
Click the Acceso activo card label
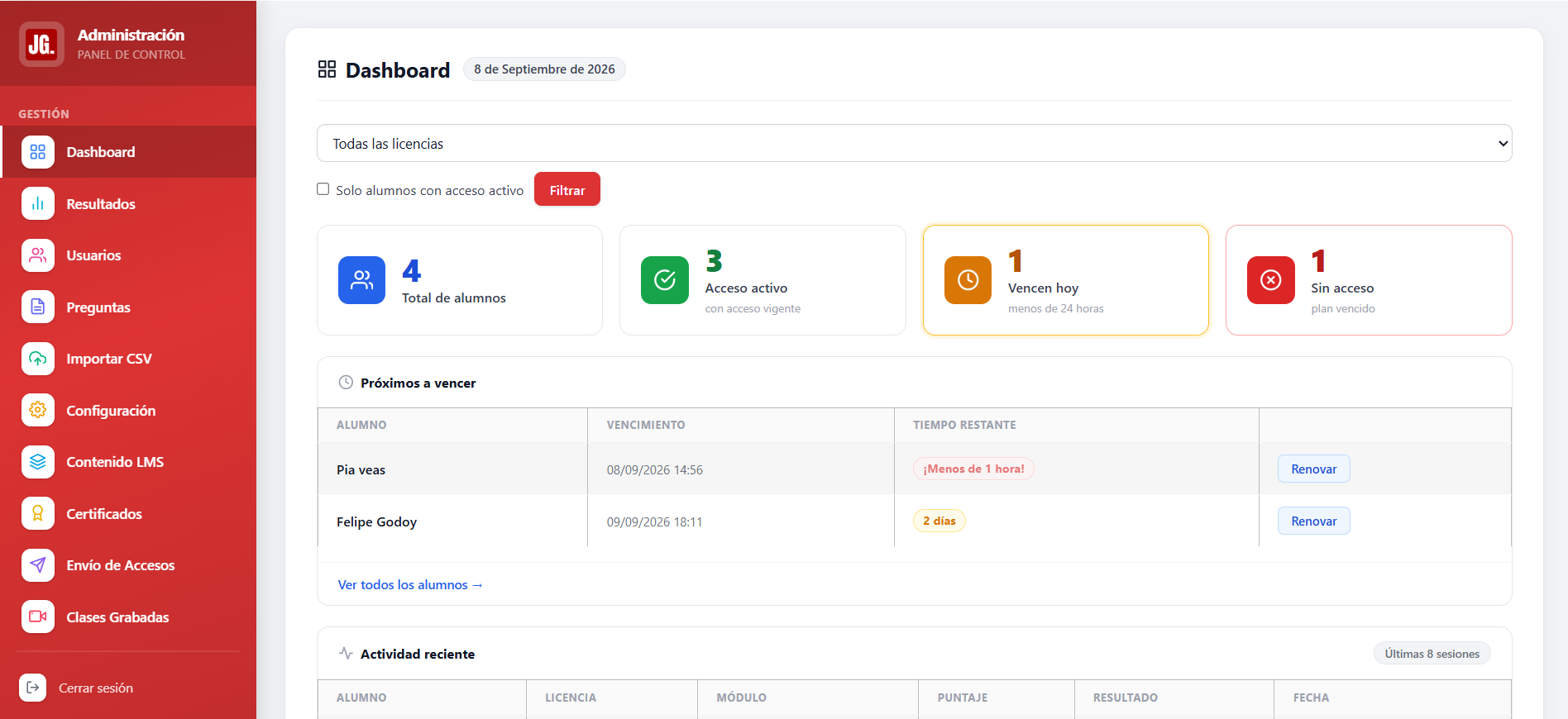746,288
